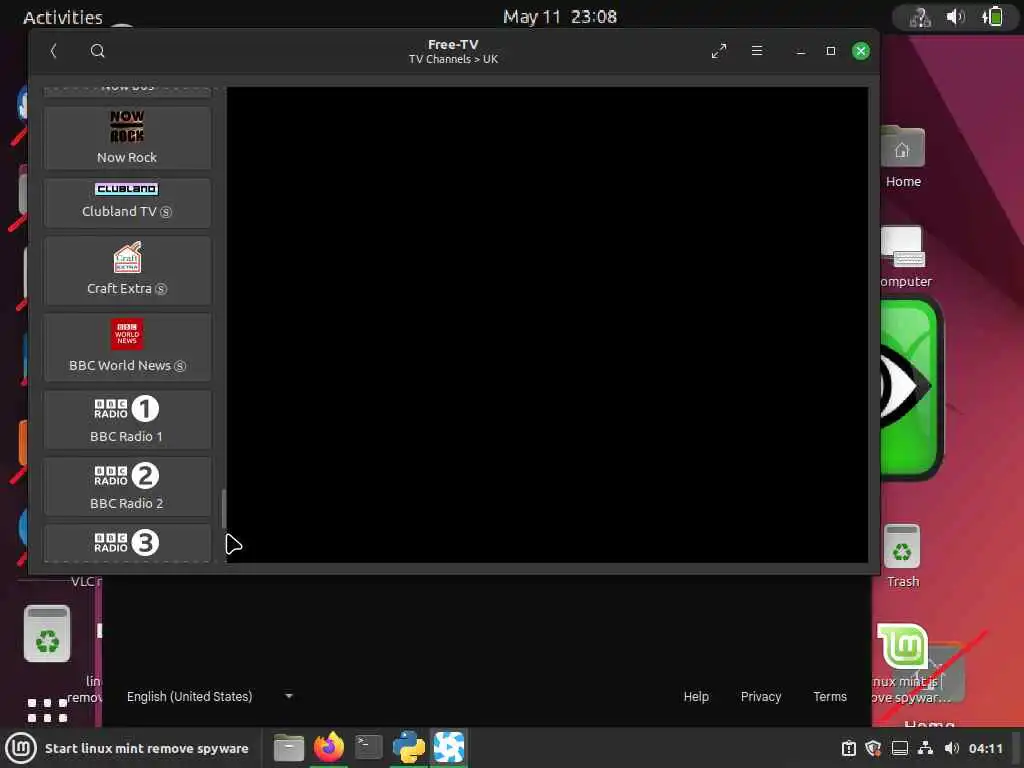Viewport: 1024px width, 768px height.
Task: Switch to the blue pinwheel taskbar app
Action: coord(449,747)
